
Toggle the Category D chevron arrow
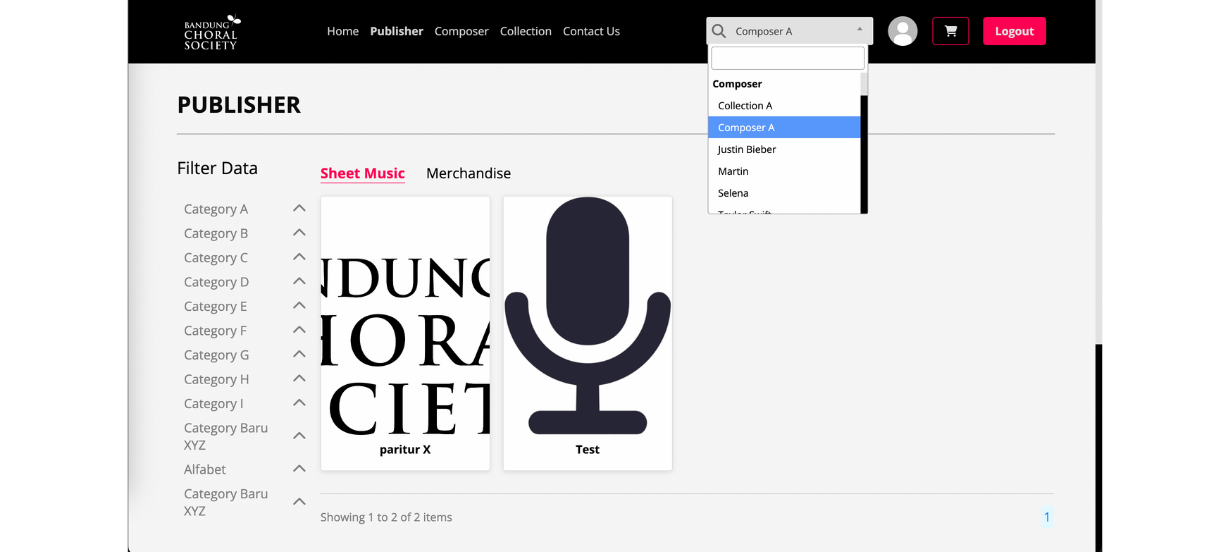299,281
